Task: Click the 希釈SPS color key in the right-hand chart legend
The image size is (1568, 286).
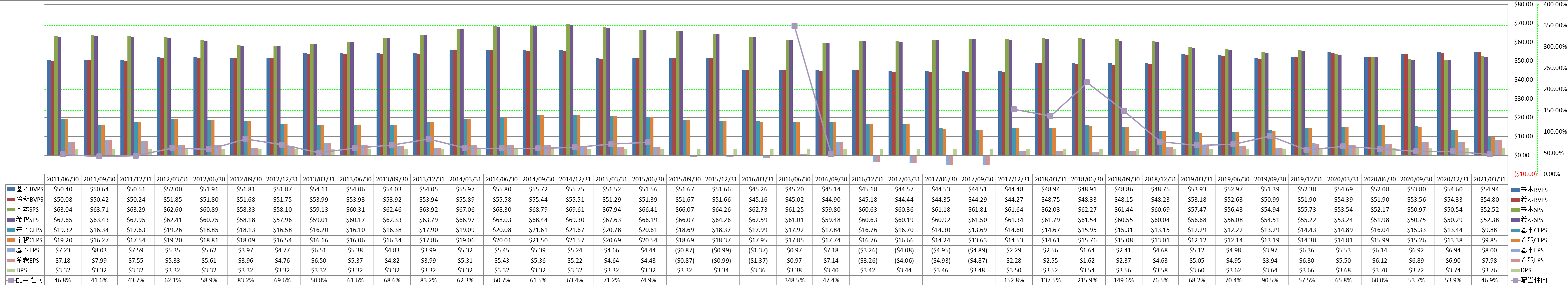Action: 1515,220
